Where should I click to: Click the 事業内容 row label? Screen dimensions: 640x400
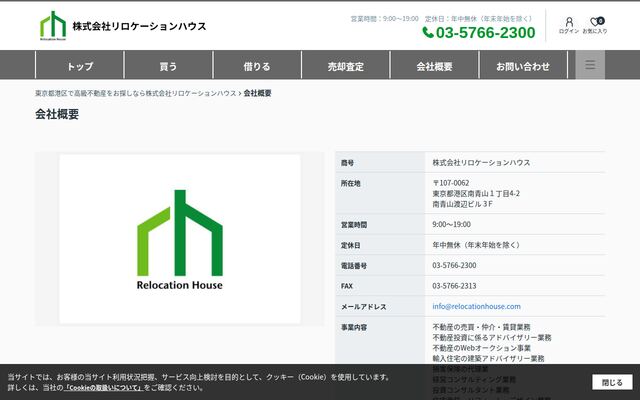(x=354, y=327)
